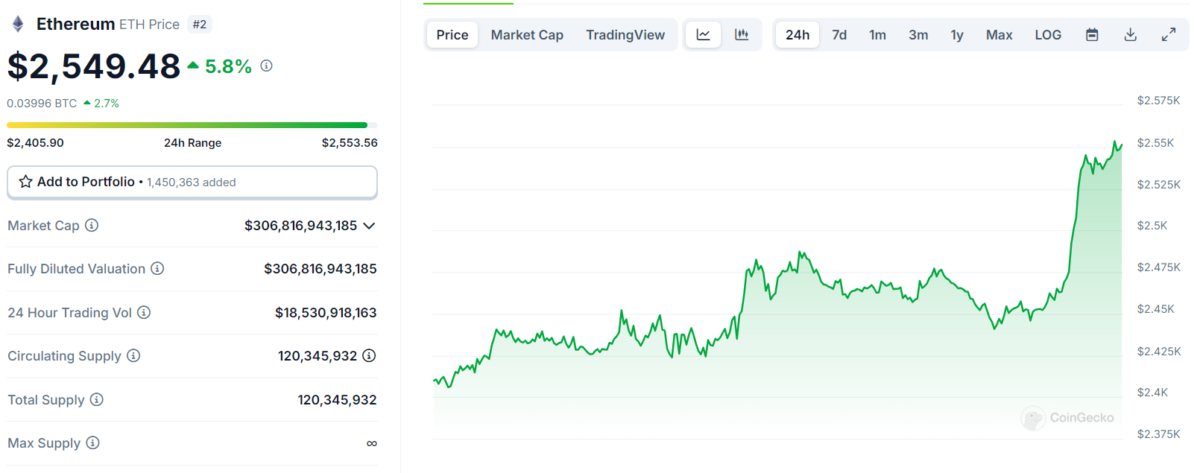1200x473 pixels.
Task: Expand the chart to fullscreen
Action: click(x=1168, y=35)
